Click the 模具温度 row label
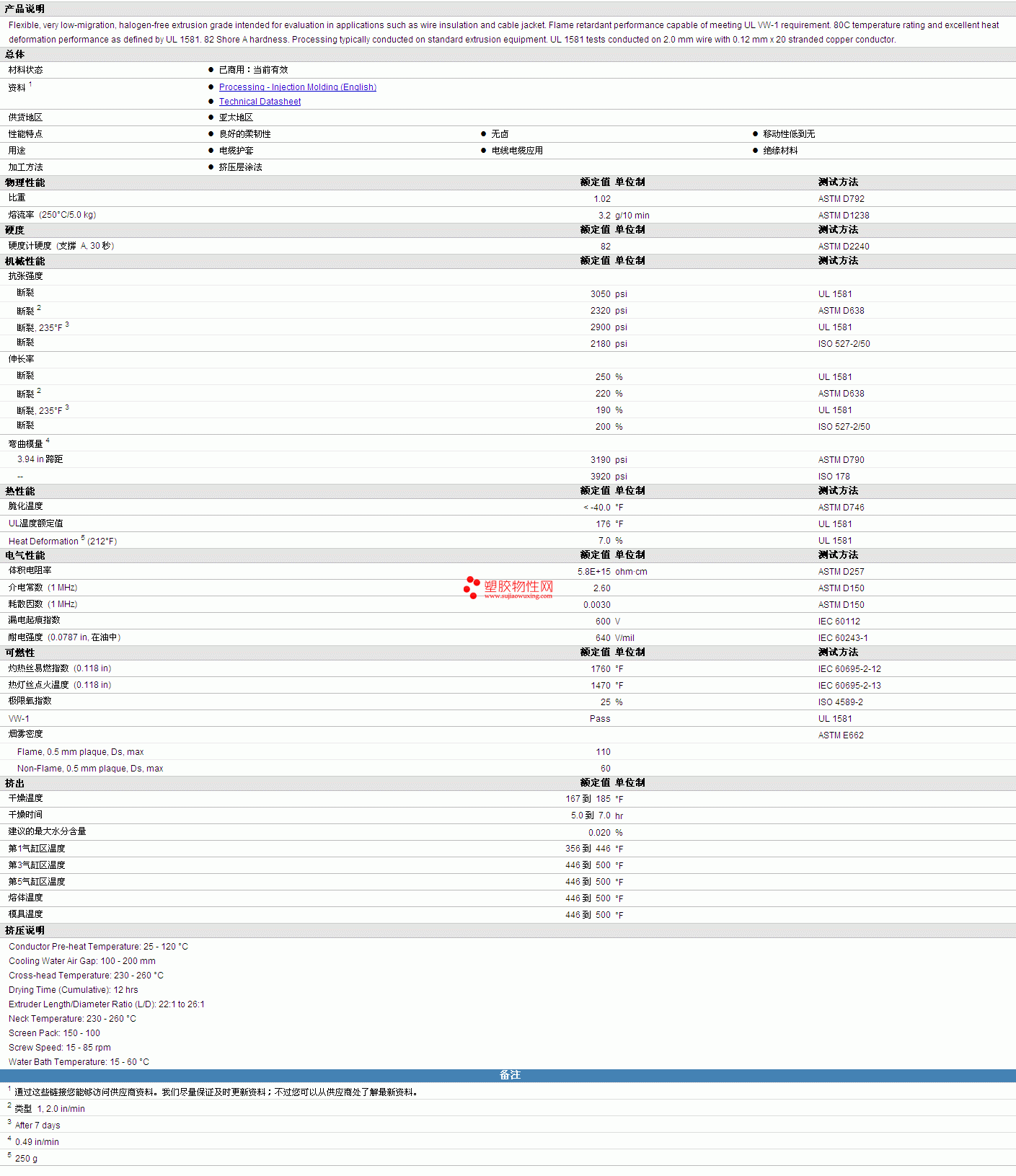Screen dimensions: 1016x1176 (25, 914)
